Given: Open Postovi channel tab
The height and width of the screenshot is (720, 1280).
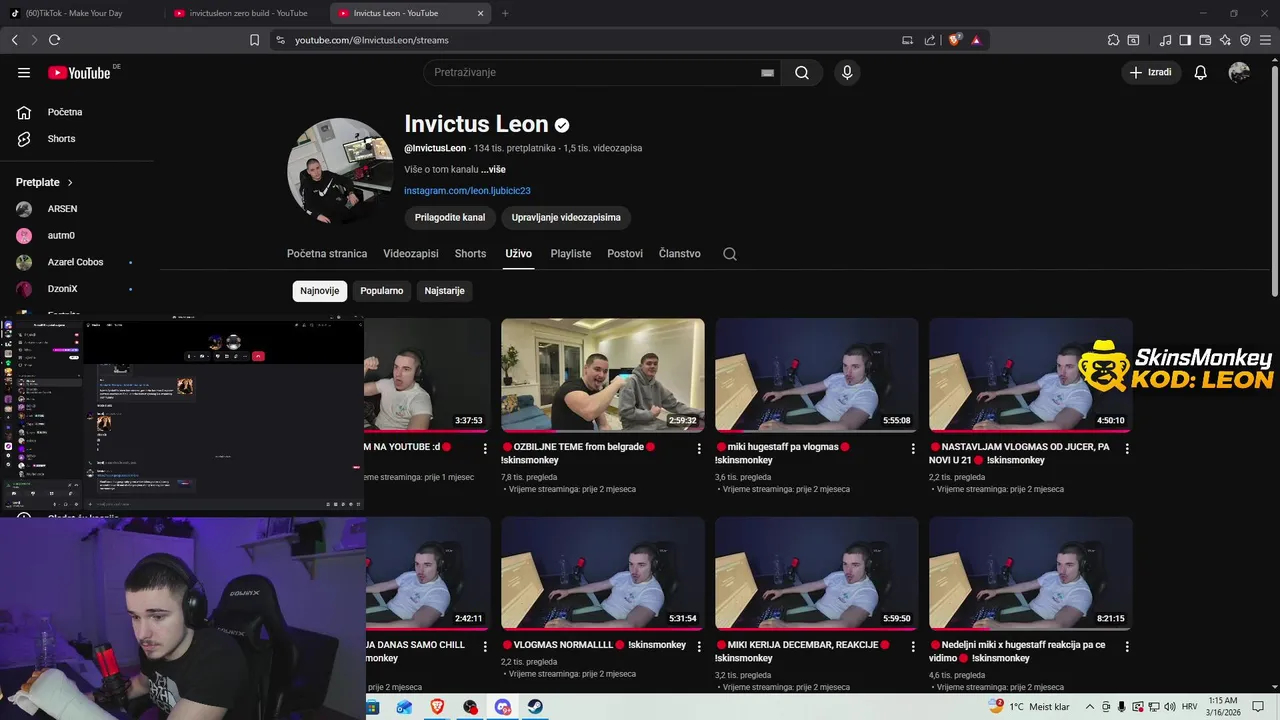Looking at the screenshot, I should click(x=625, y=254).
